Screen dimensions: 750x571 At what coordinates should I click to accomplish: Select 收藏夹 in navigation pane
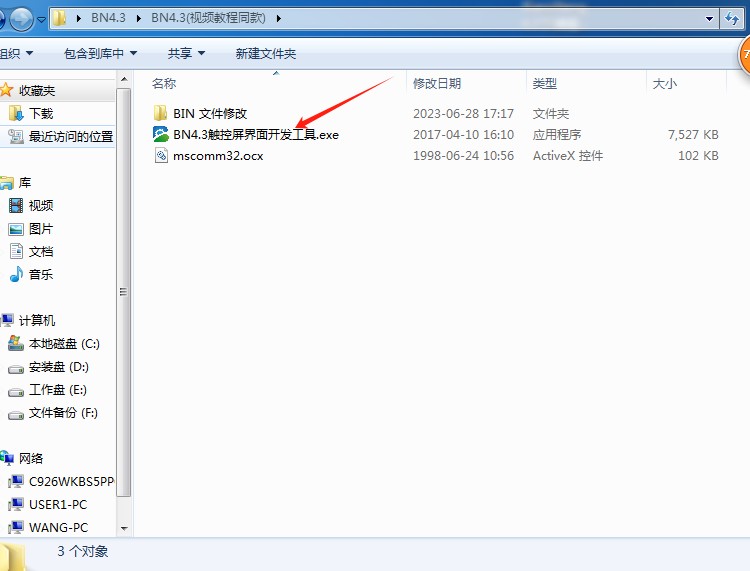[37, 90]
